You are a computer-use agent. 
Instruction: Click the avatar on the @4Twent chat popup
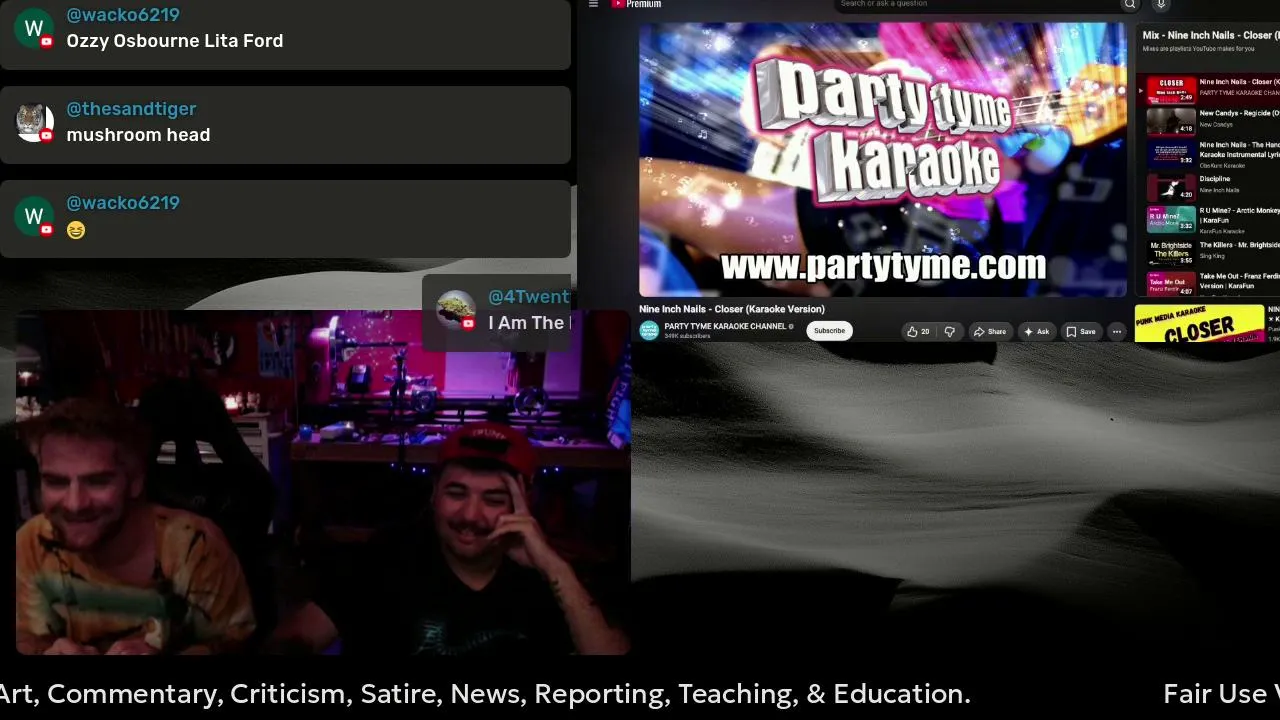[456, 310]
